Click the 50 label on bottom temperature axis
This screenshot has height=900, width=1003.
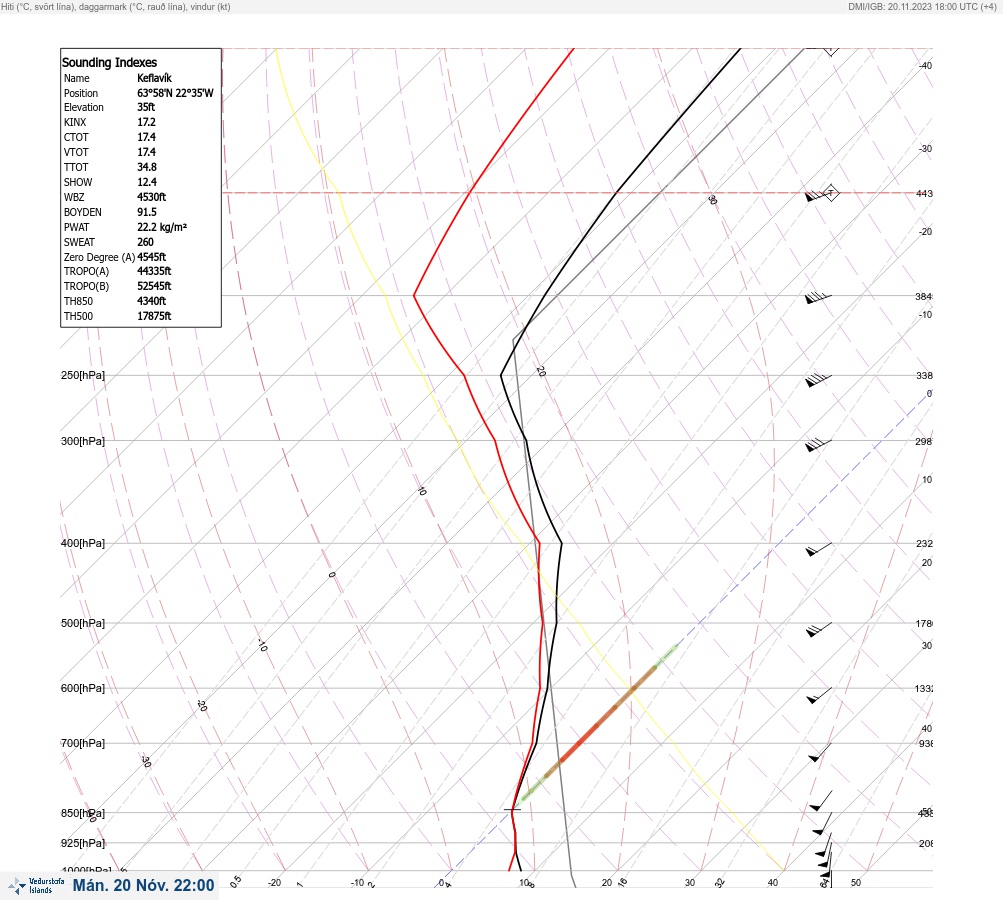point(856,883)
